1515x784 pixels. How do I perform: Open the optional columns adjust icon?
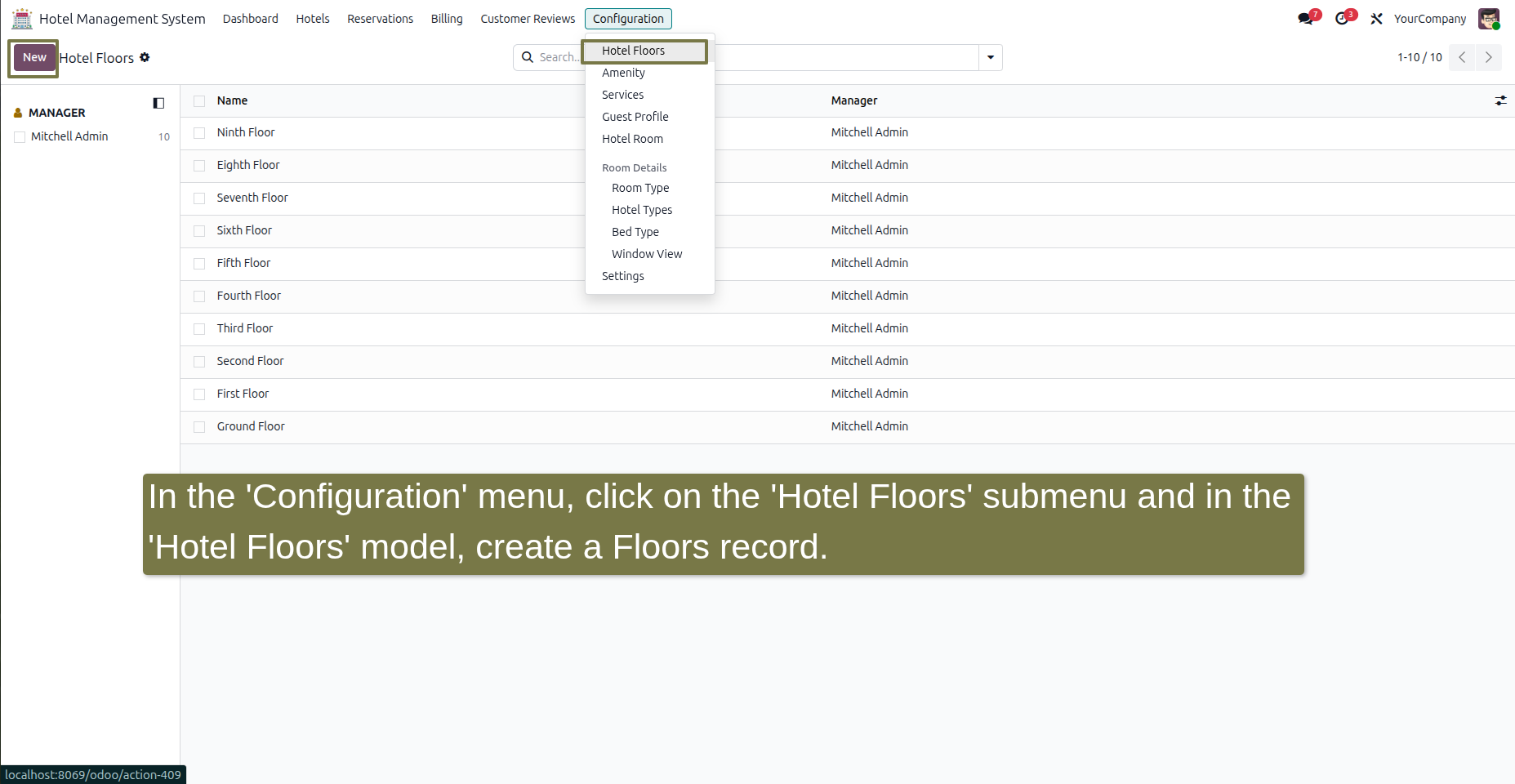click(1500, 100)
